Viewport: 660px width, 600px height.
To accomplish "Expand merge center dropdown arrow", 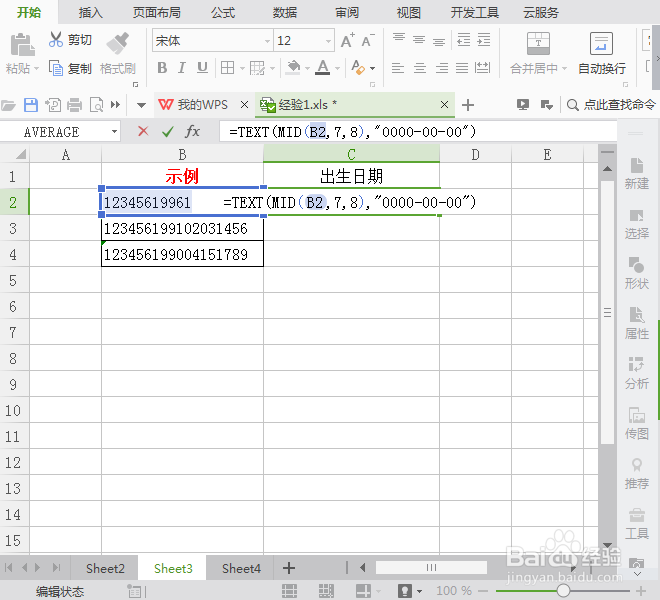I will (564, 68).
